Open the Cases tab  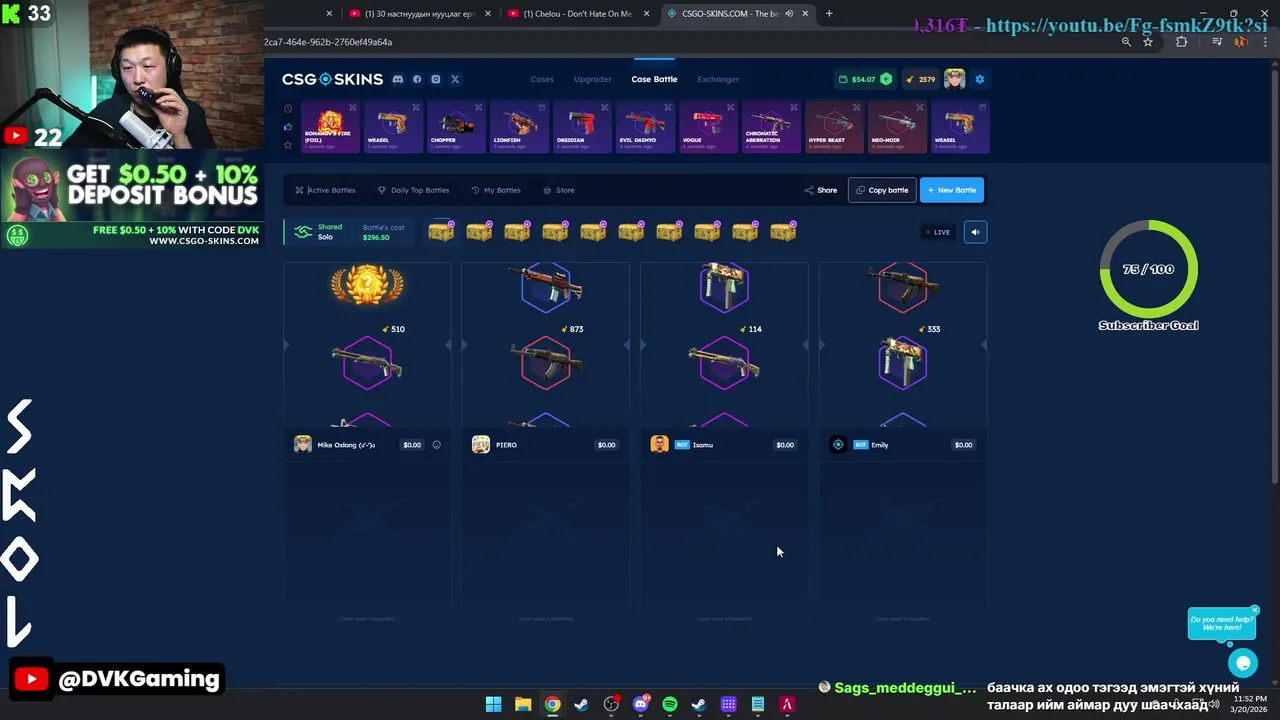click(542, 79)
